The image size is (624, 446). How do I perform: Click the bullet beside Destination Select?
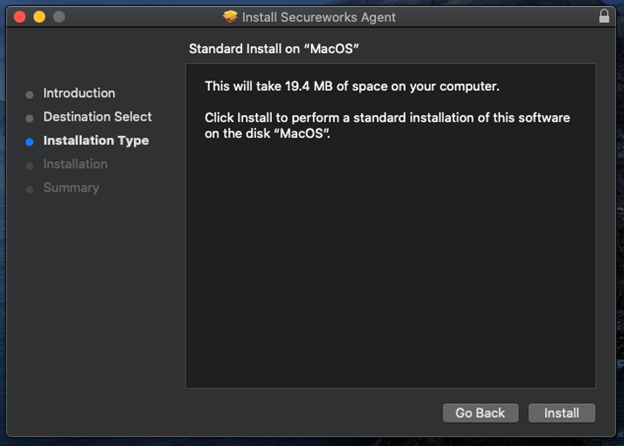pos(30,118)
